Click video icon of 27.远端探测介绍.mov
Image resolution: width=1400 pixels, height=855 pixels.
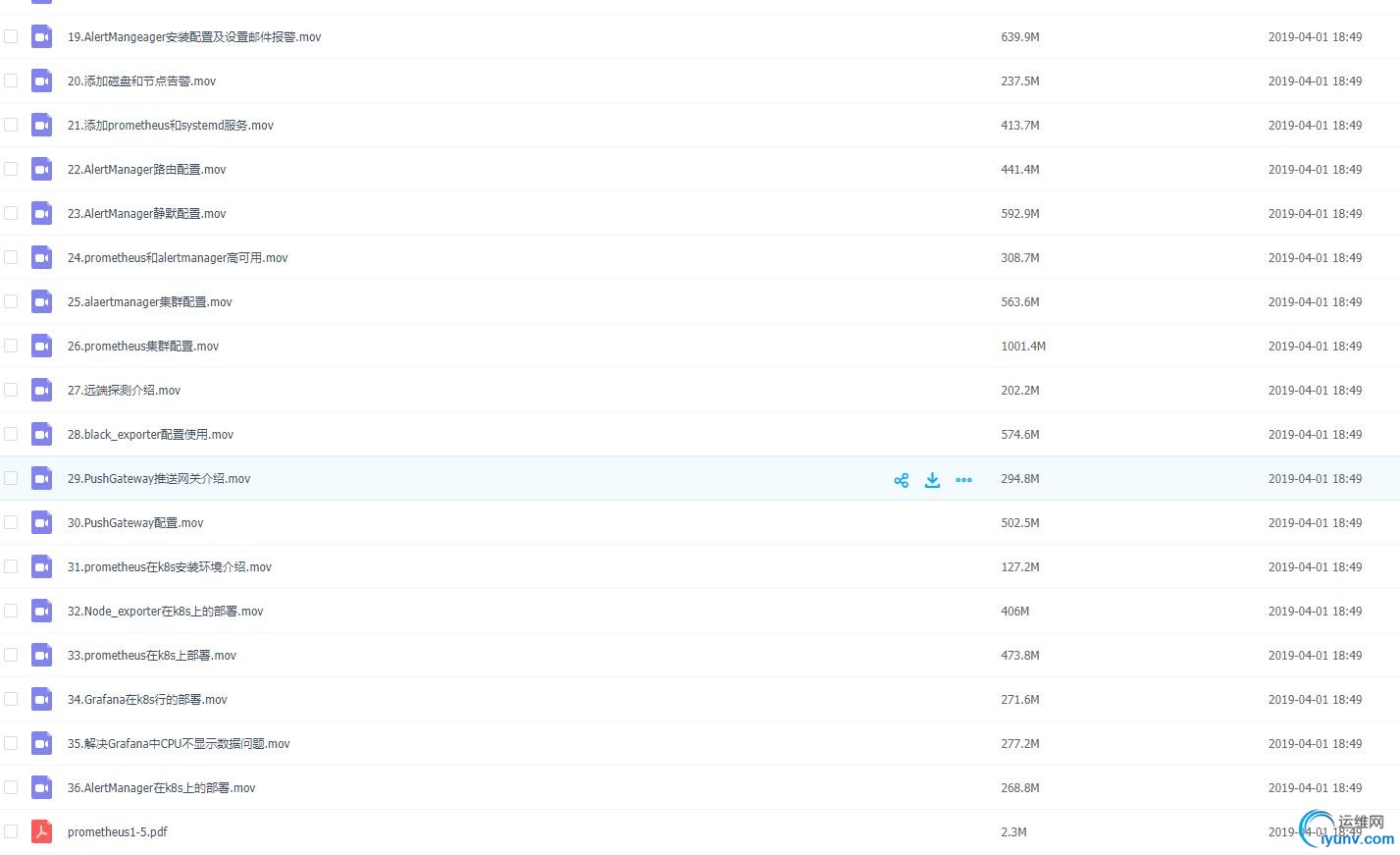pos(41,391)
